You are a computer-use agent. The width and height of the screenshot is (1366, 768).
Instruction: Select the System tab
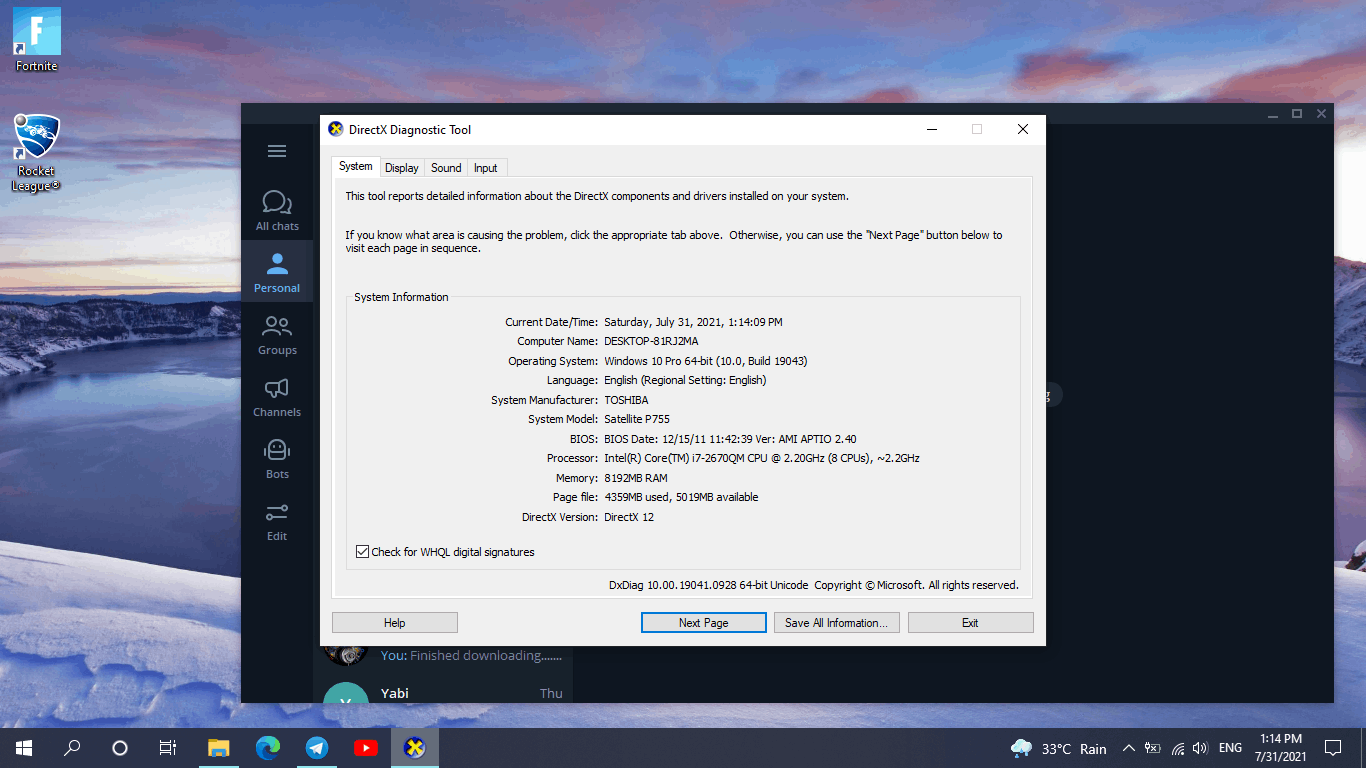[355, 167]
